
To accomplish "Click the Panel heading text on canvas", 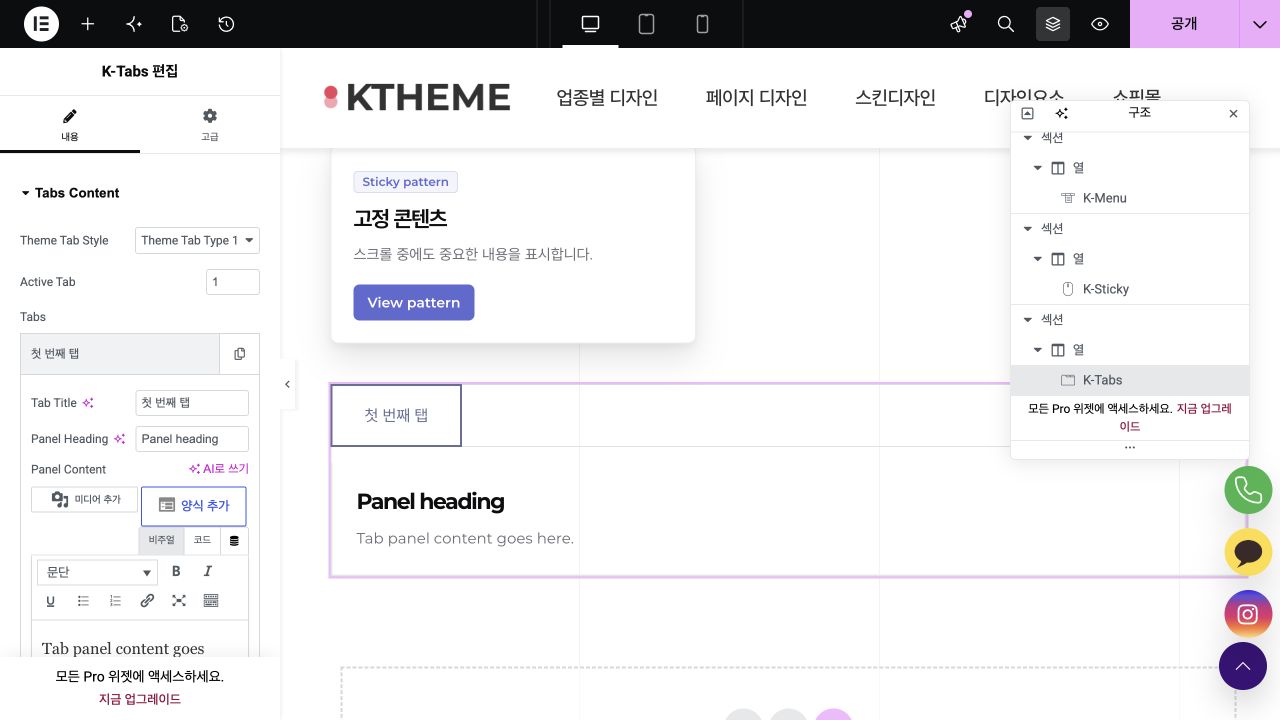I will (430, 501).
